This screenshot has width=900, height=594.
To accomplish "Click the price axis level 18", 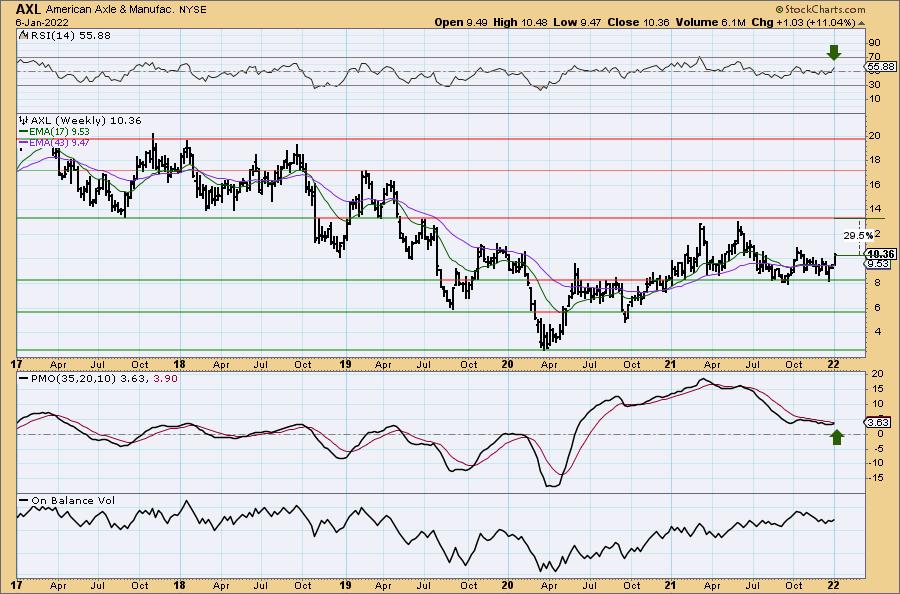I will pyautogui.click(x=874, y=160).
